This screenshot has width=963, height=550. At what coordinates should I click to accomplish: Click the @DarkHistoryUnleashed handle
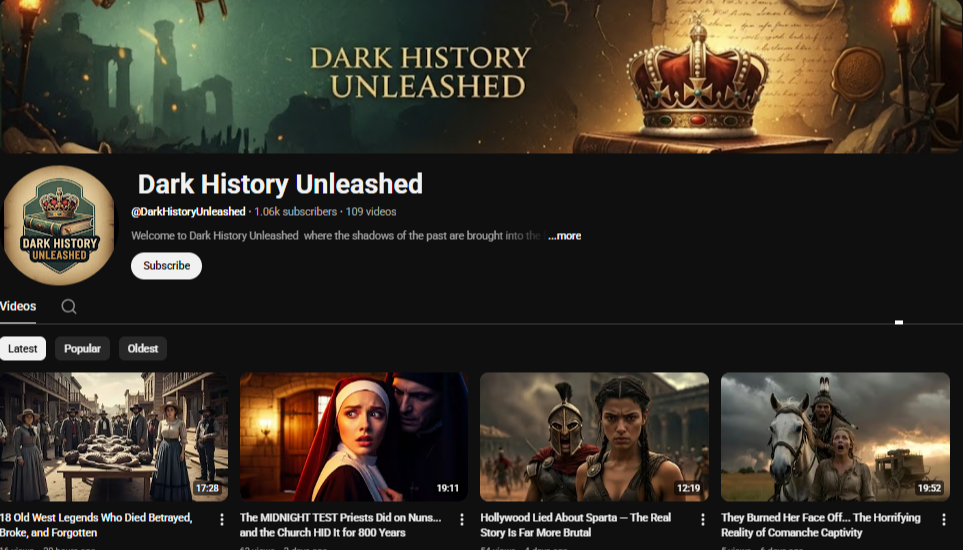point(188,212)
